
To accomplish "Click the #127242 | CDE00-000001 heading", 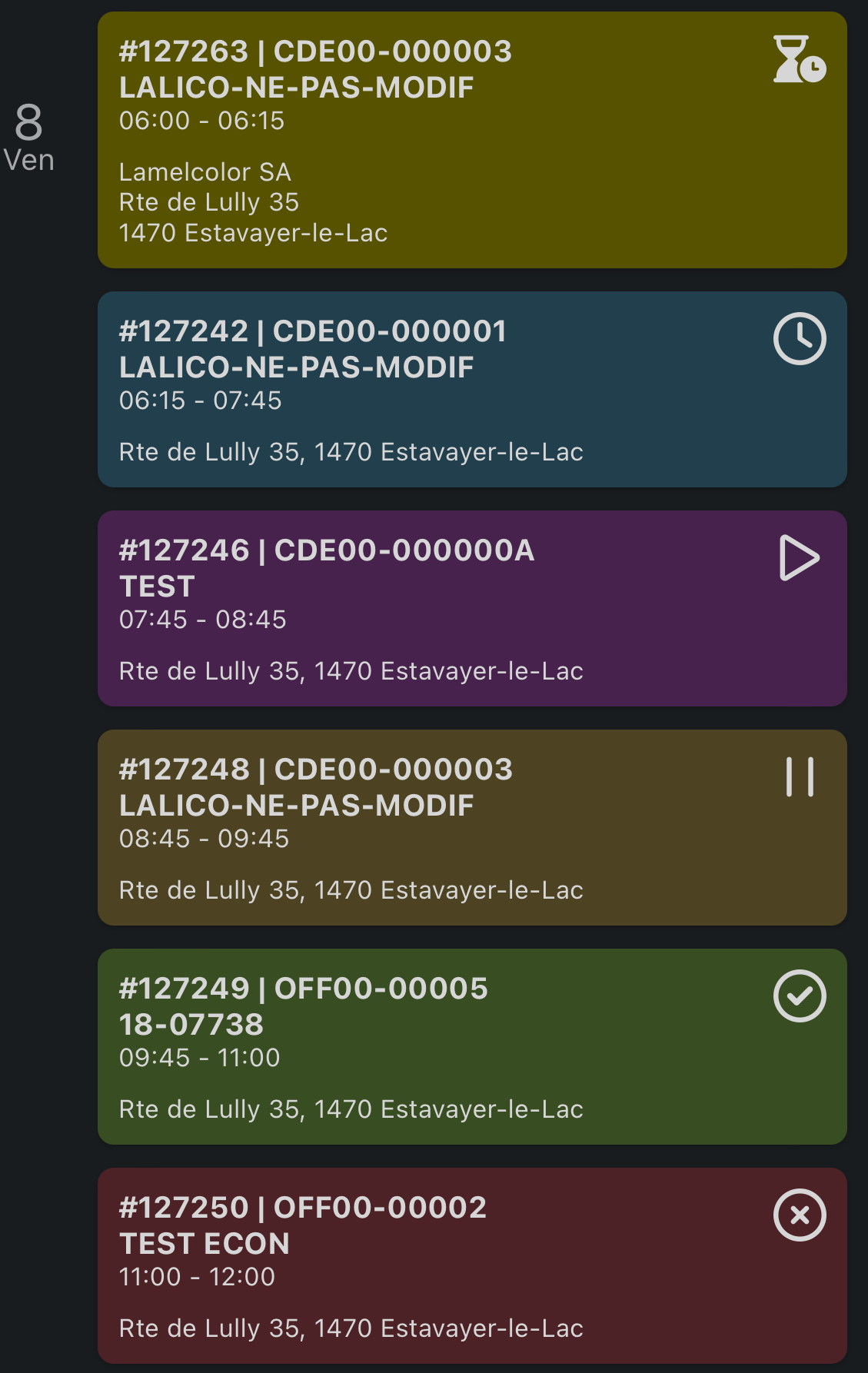I will coord(313,331).
